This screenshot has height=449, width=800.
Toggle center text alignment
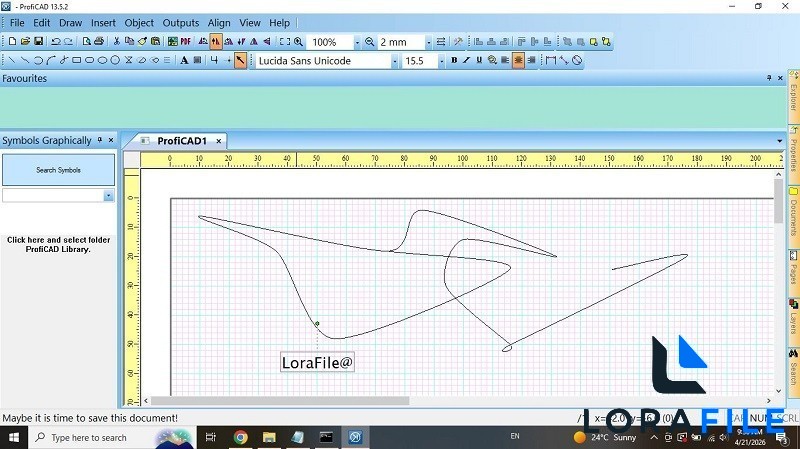coord(518,60)
